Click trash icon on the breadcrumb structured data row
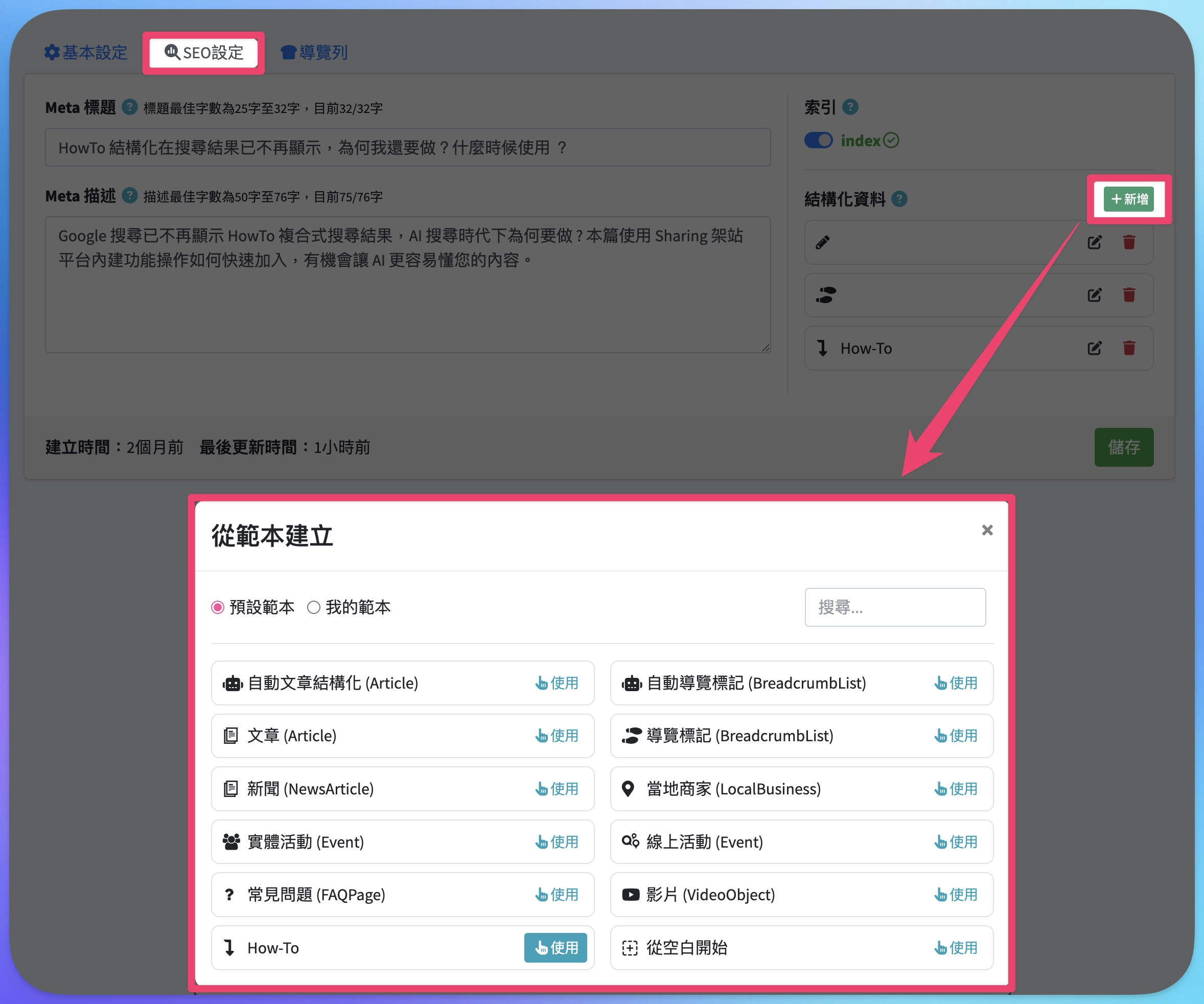The height and width of the screenshot is (1004, 1204). click(x=1129, y=295)
